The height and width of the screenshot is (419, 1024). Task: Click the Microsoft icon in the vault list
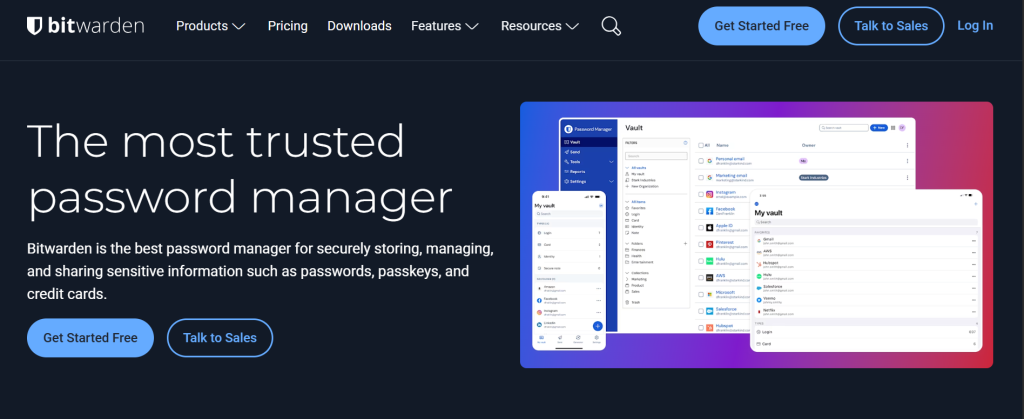point(709,294)
